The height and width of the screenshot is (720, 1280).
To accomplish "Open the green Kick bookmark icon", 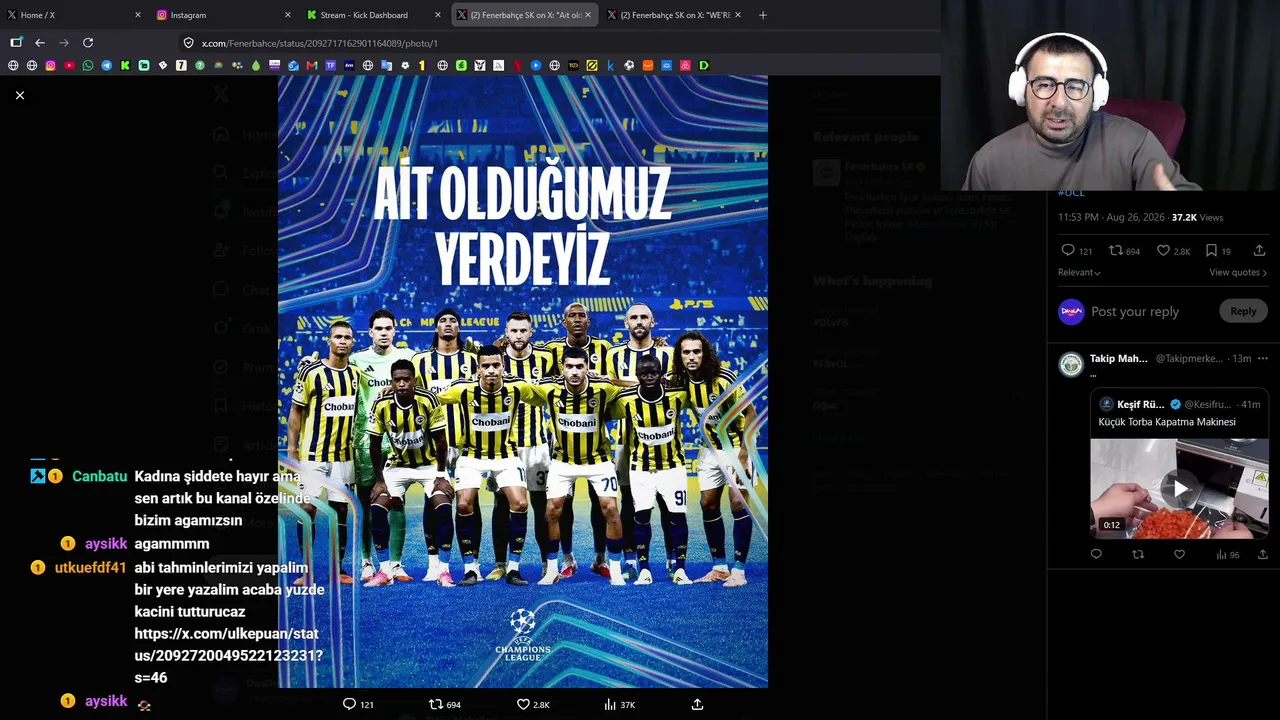I will pyautogui.click(x=125, y=65).
